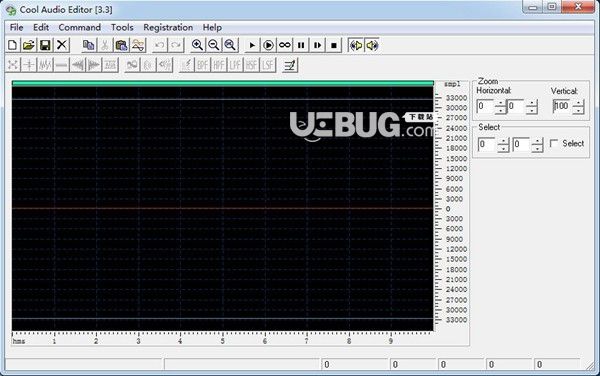Zoom in with the plus magnifier
Image resolution: width=600 pixels, height=376 pixels.
pos(197,45)
